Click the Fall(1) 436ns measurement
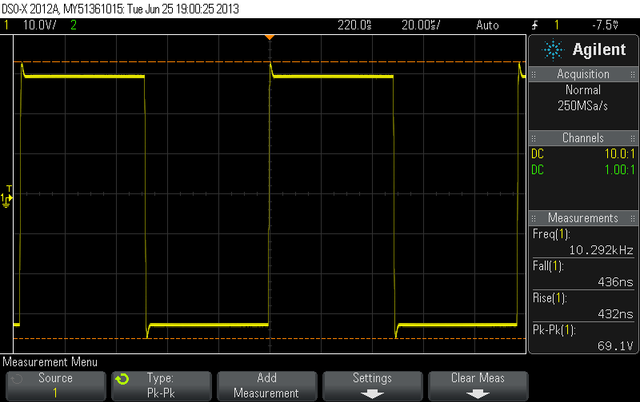 click(x=583, y=274)
